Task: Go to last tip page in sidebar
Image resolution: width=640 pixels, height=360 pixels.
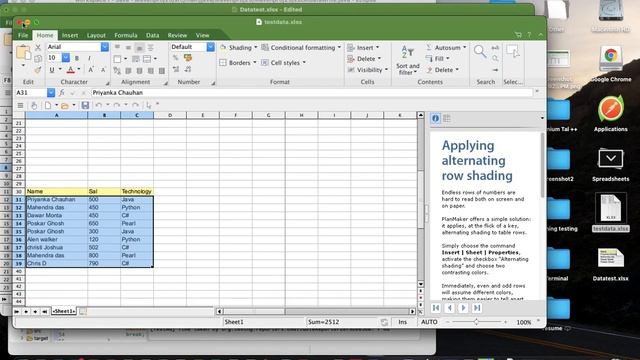Action: coord(477,308)
